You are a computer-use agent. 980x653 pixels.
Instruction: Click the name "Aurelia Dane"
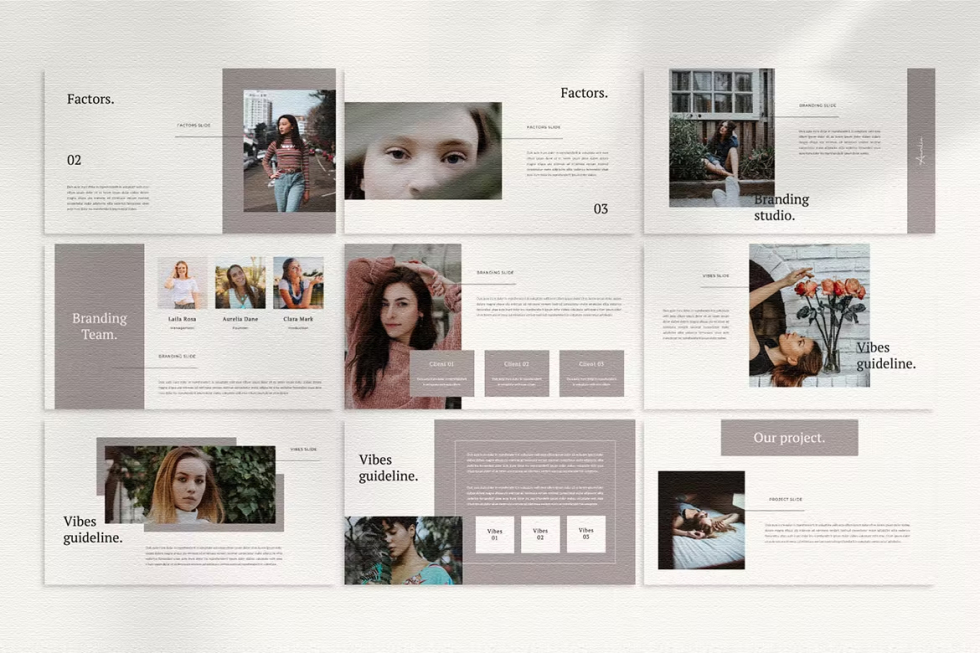(240, 319)
